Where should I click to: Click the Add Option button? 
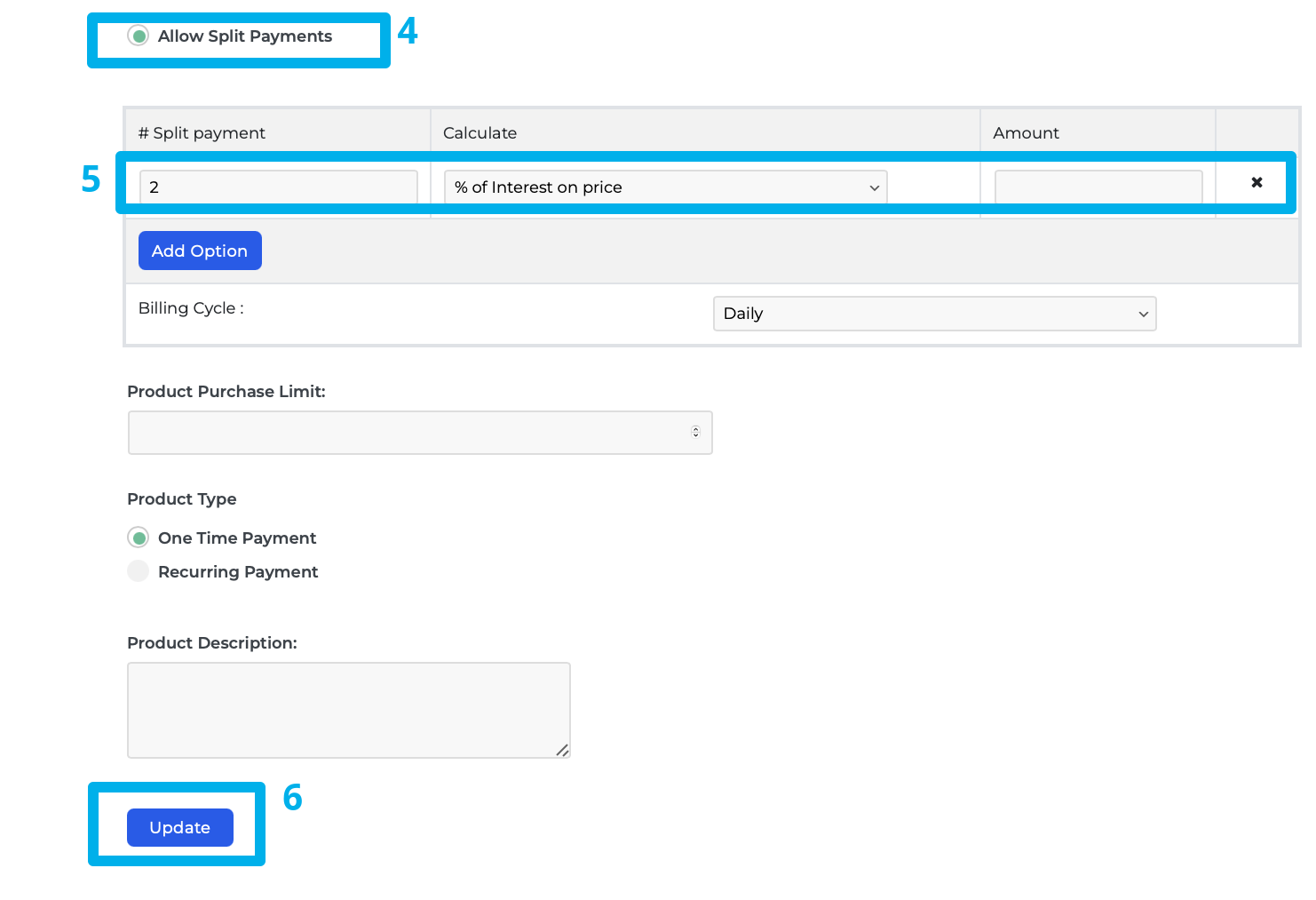[199, 251]
